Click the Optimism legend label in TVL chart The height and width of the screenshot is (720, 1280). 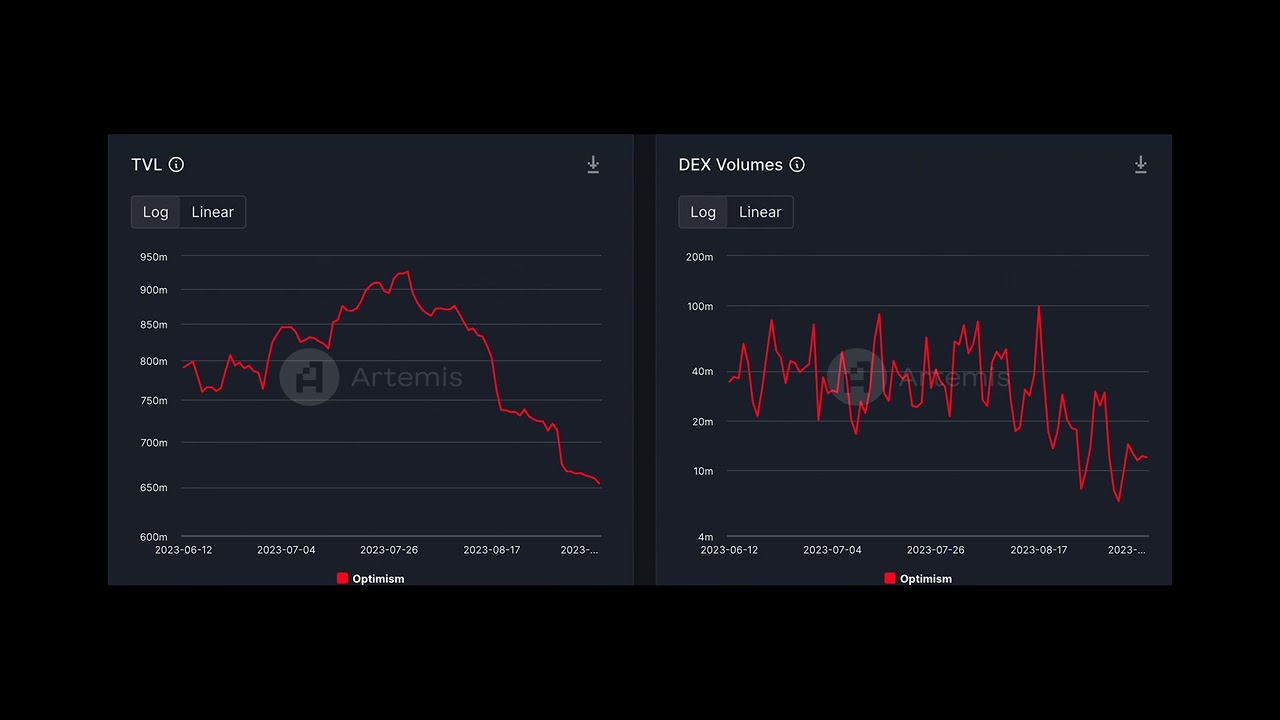(x=378, y=579)
